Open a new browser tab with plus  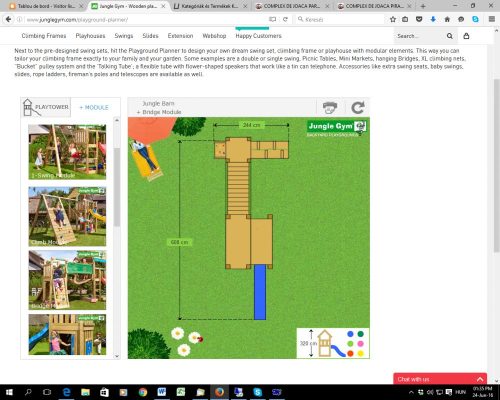423,6
